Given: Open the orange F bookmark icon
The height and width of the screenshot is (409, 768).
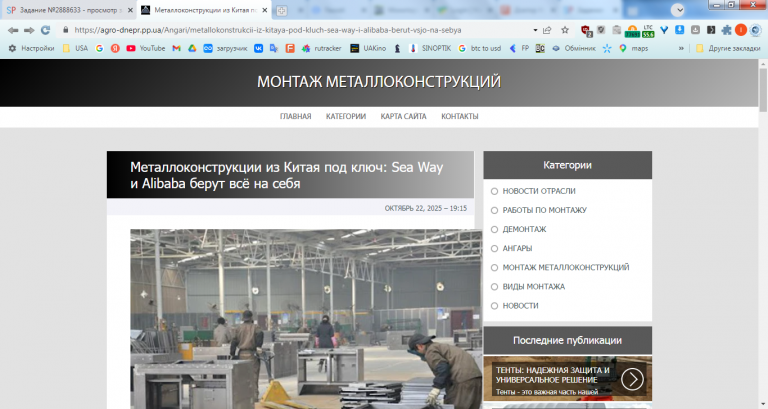Looking at the screenshot, I should (x=290, y=48).
